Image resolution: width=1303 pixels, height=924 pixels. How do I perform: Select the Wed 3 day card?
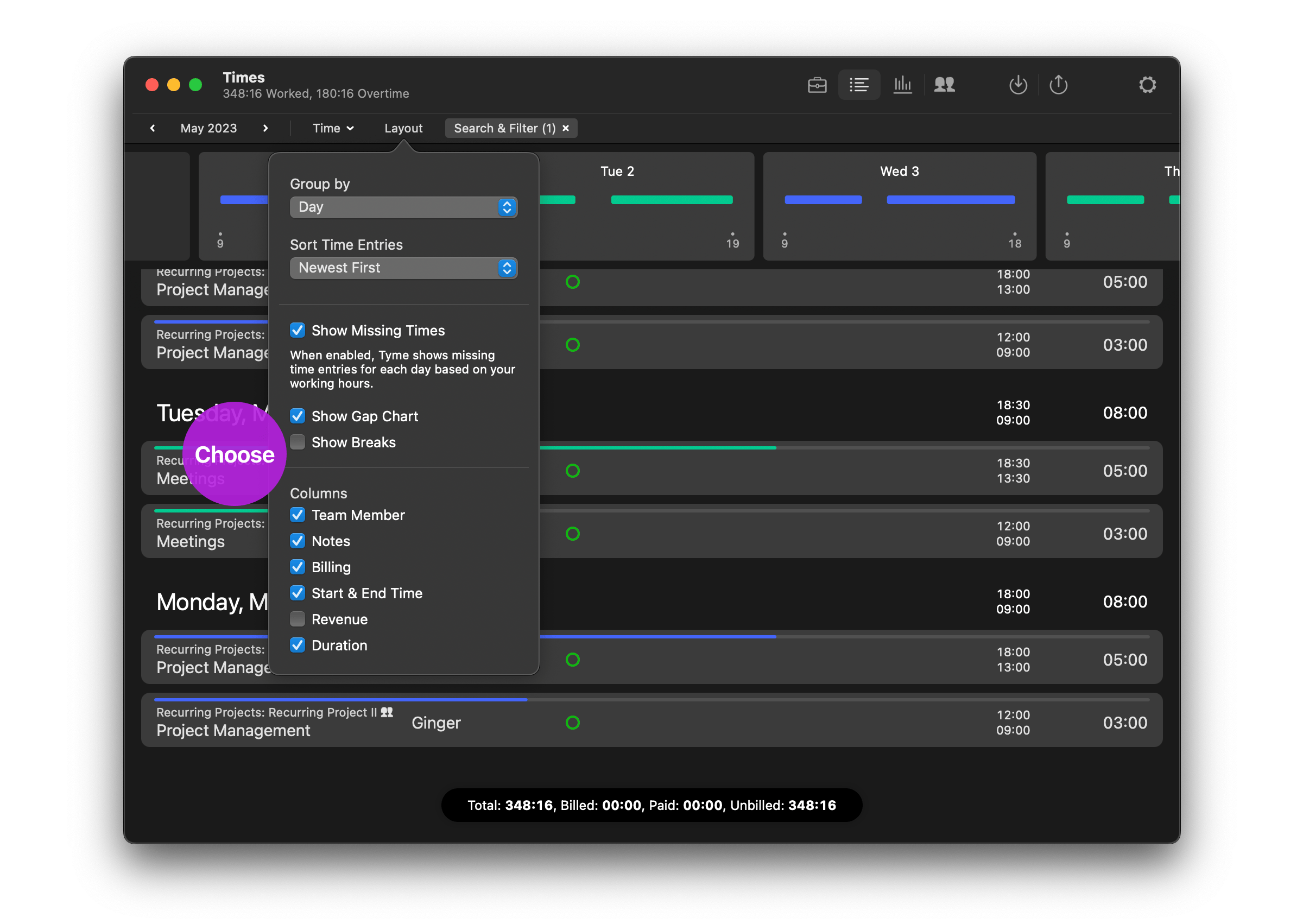click(x=900, y=206)
